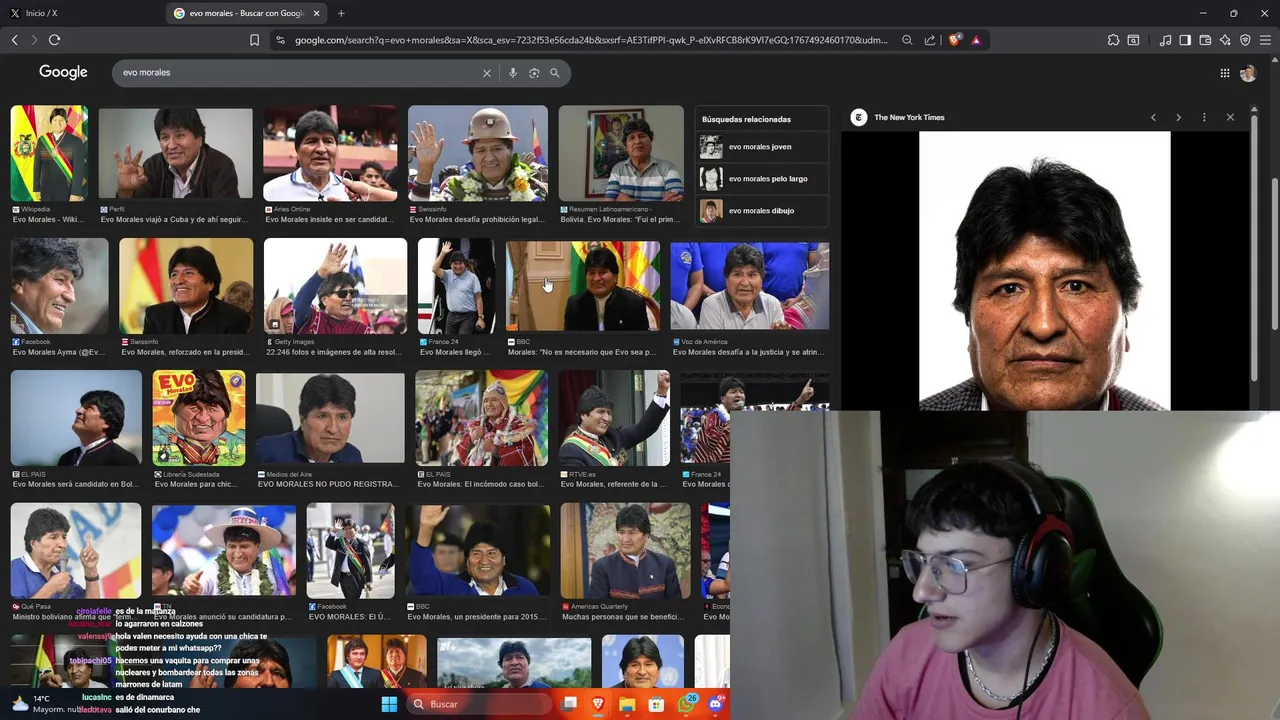Open Task View on the taskbar
This screenshot has height=720, width=1280.
coord(570,704)
